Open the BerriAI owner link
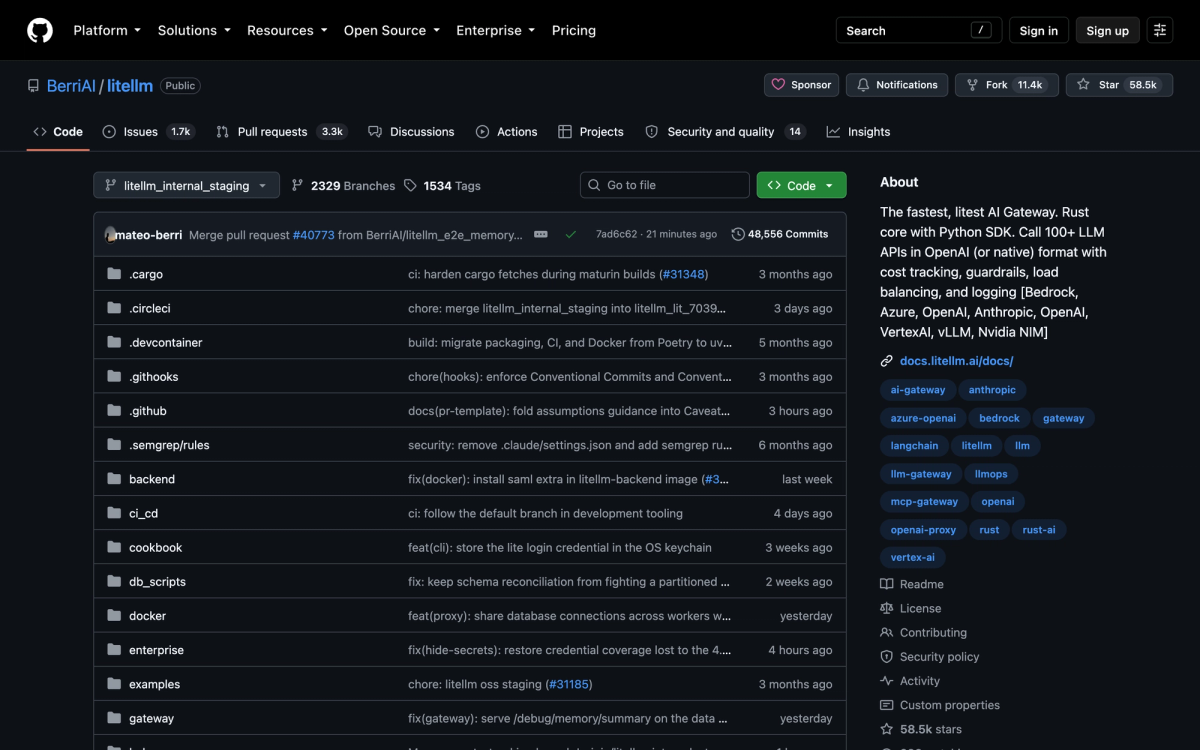 pos(71,86)
